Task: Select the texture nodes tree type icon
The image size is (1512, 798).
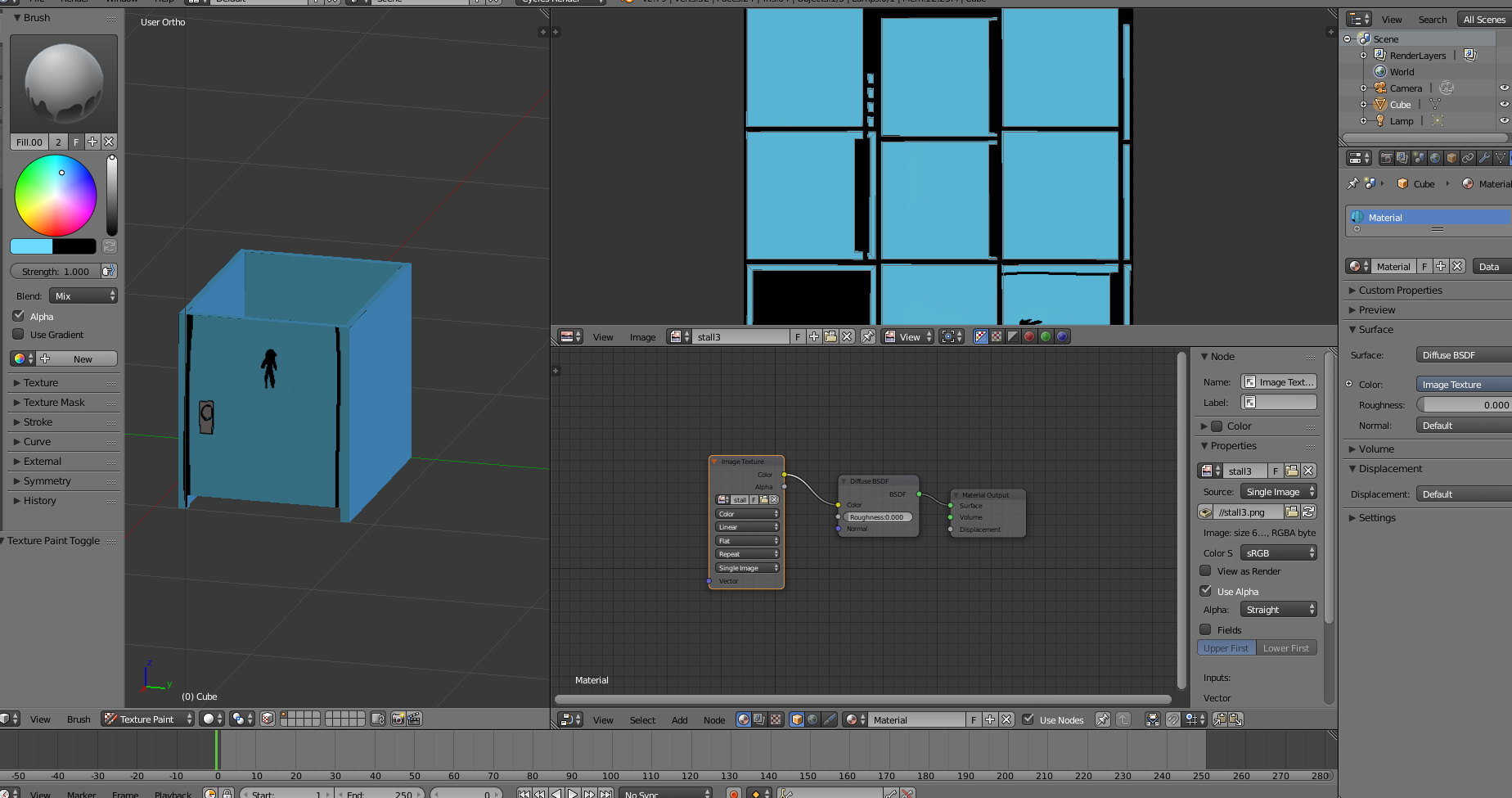Action: coord(776,719)
